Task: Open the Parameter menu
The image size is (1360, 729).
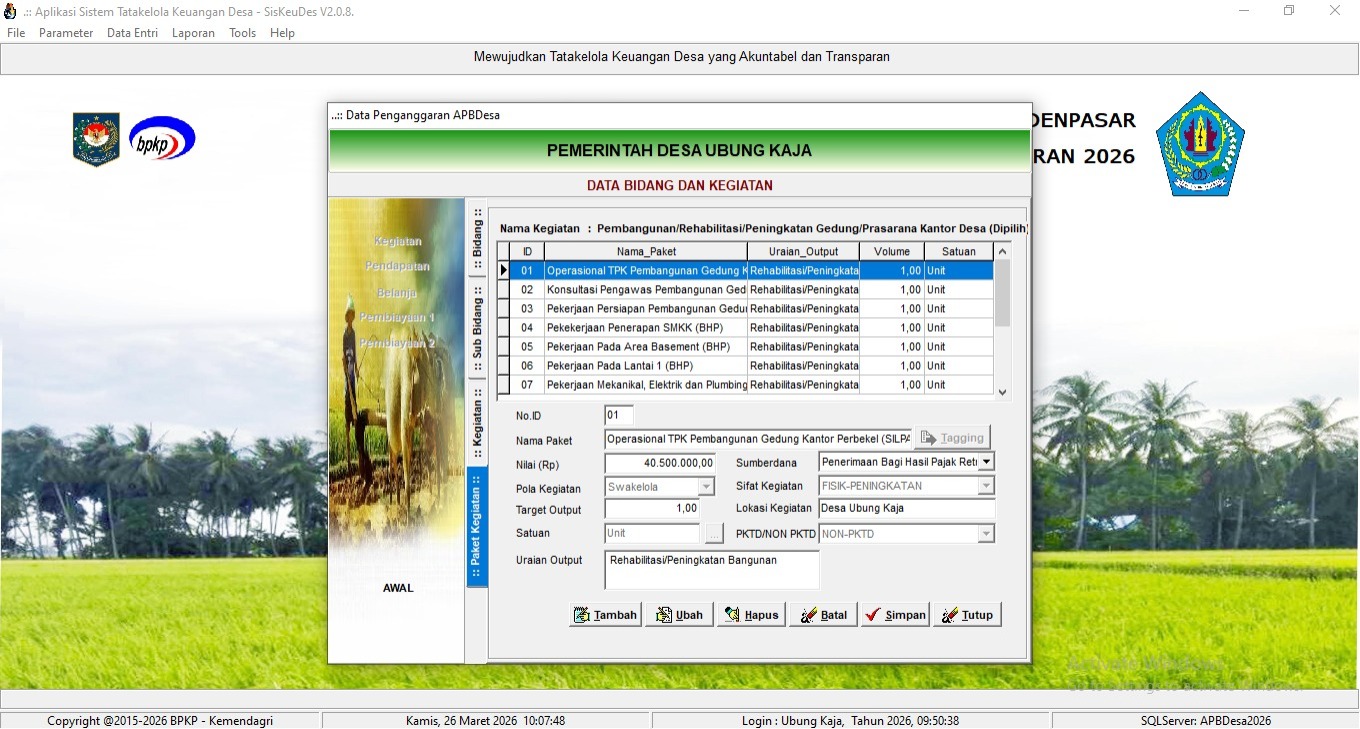Action: [66, 33]
